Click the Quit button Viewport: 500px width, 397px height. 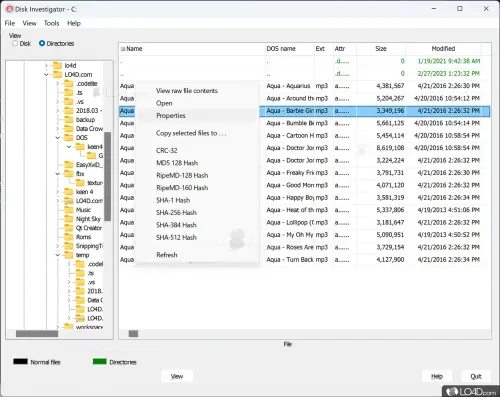tap(476, 376)
